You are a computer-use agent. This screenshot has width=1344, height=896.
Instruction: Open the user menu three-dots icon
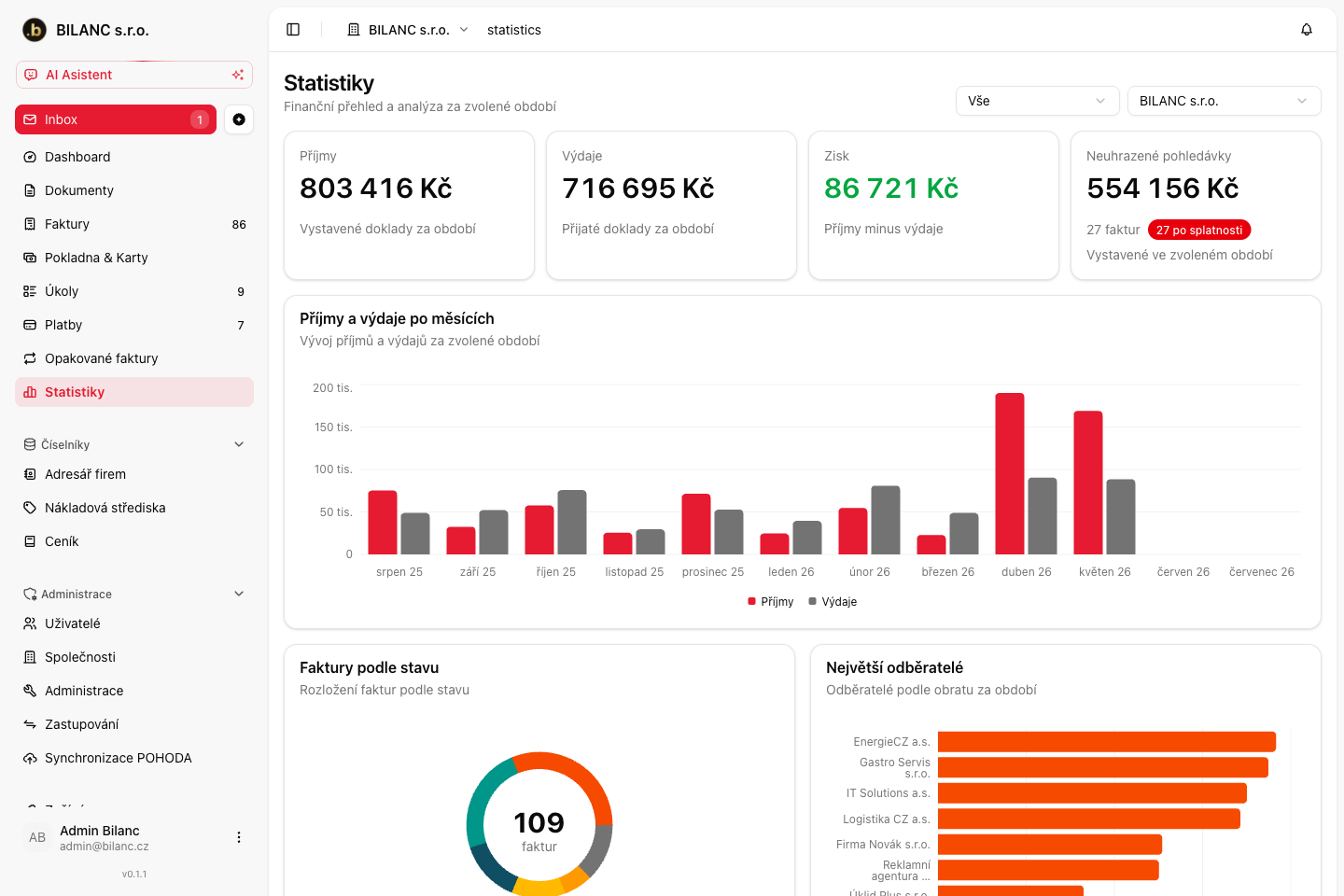click(239, 837)
